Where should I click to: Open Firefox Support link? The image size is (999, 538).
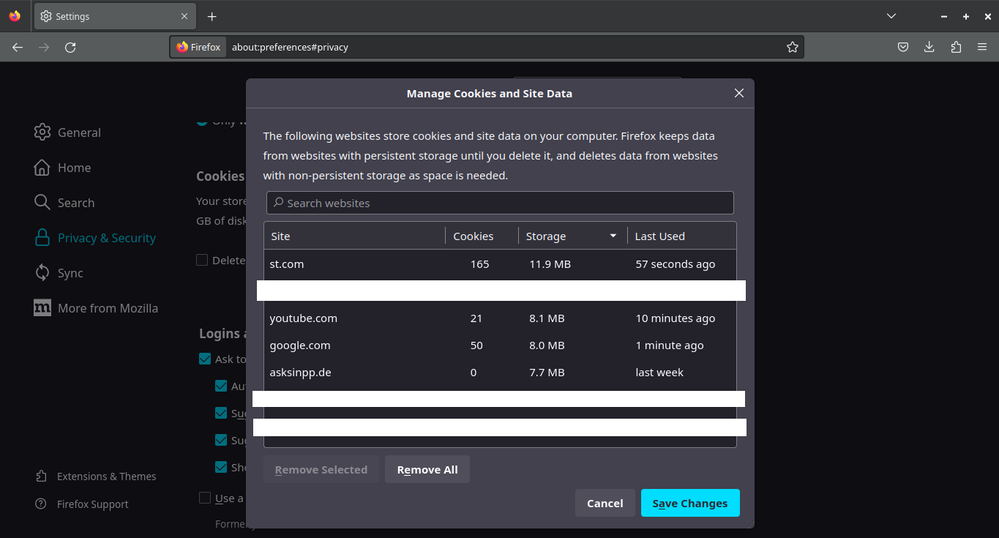coord(82,504)
